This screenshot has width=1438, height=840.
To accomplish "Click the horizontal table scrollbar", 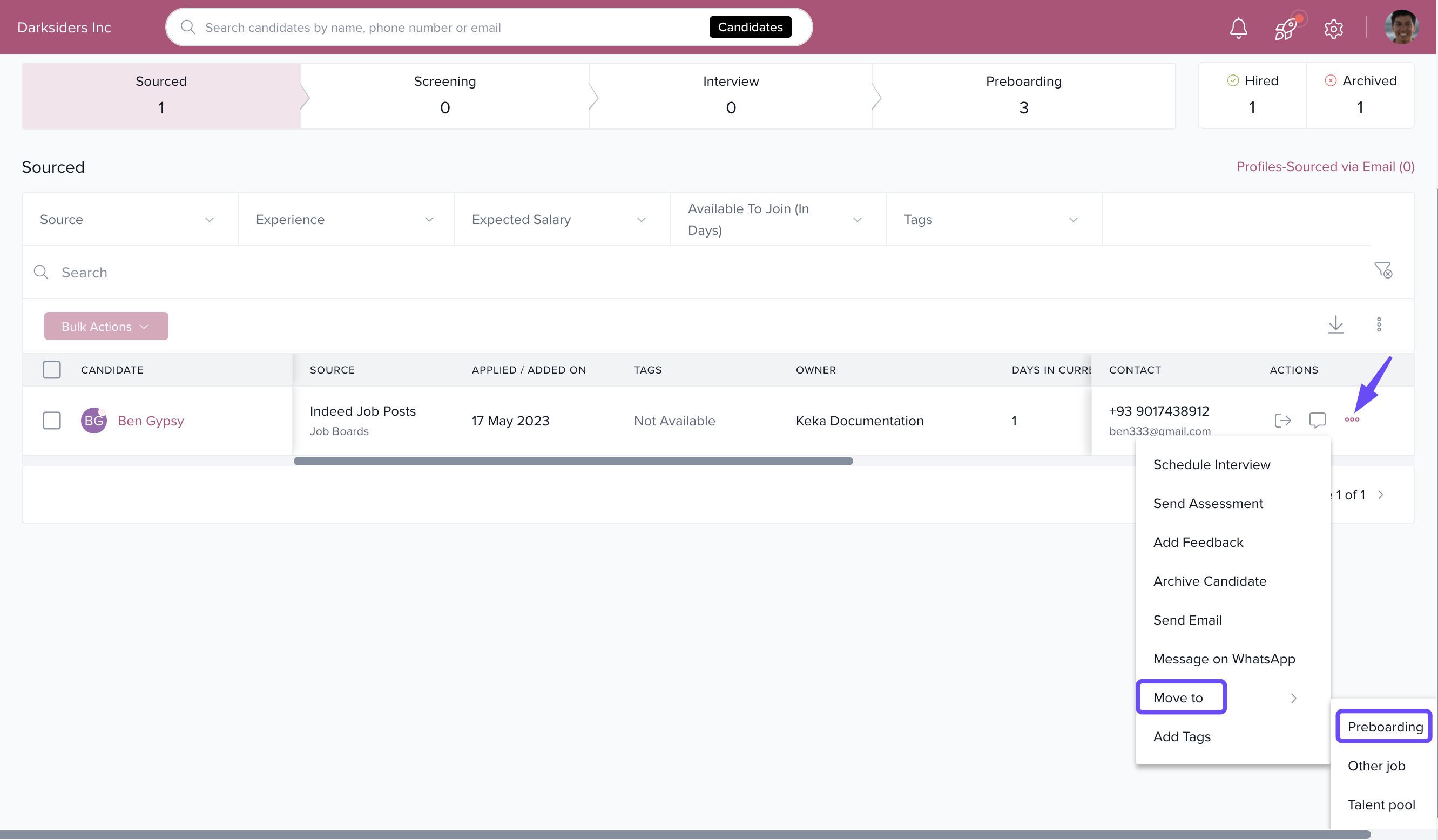I will point(572,461).
